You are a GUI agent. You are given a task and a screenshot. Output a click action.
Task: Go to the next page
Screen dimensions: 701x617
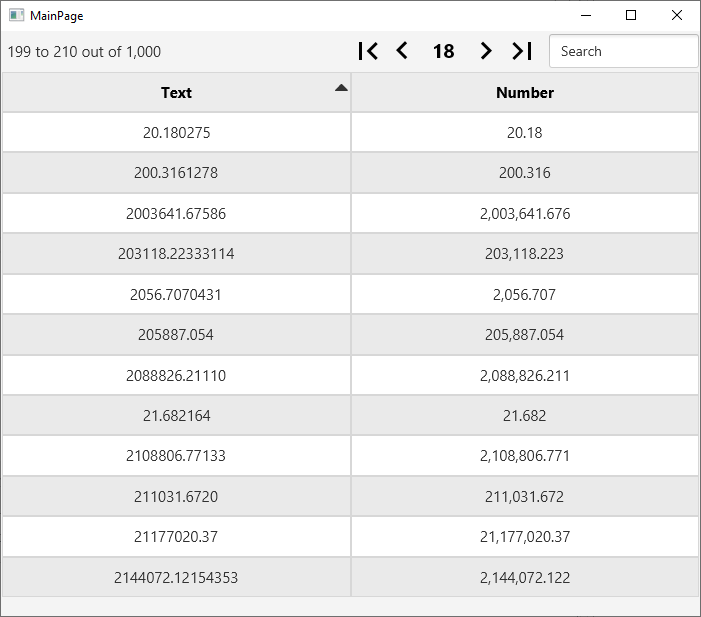[486, 51]
